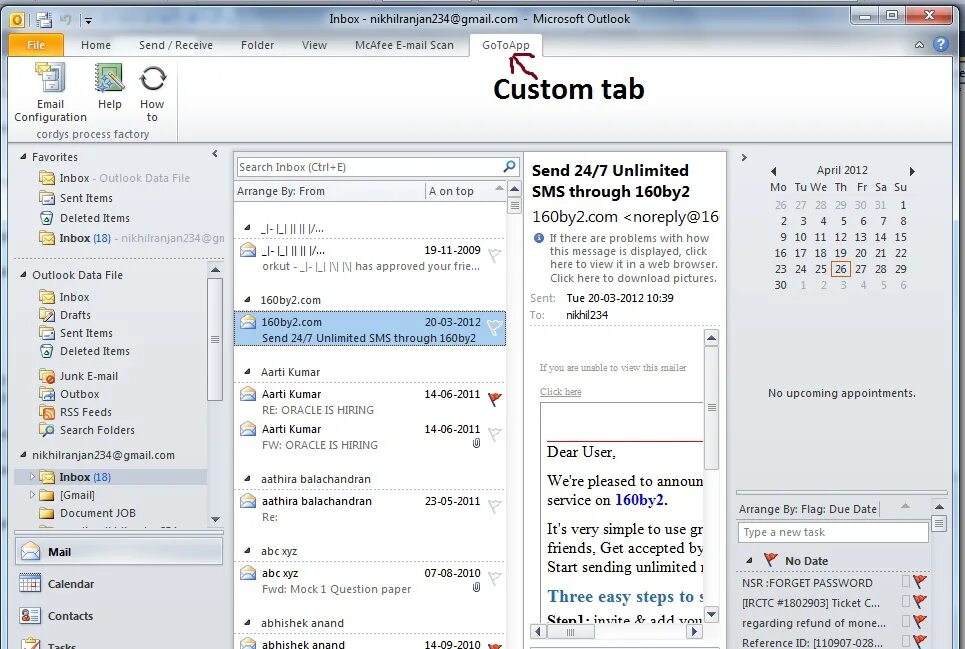Open the Outlook Help question mark icon
Screen dimensions: 965x649
point(940,44)
